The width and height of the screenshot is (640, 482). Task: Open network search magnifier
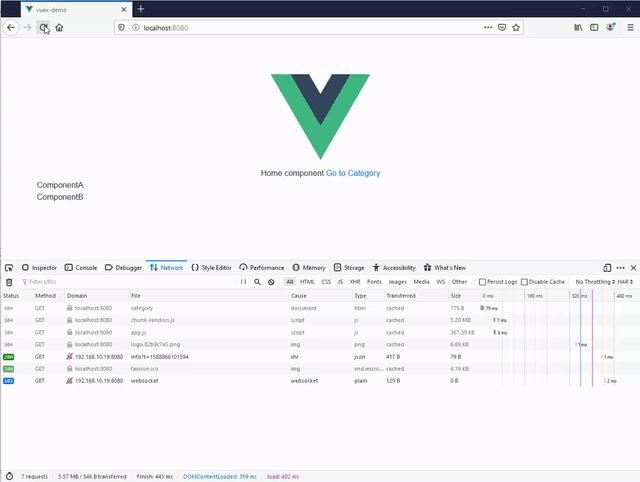257,282
